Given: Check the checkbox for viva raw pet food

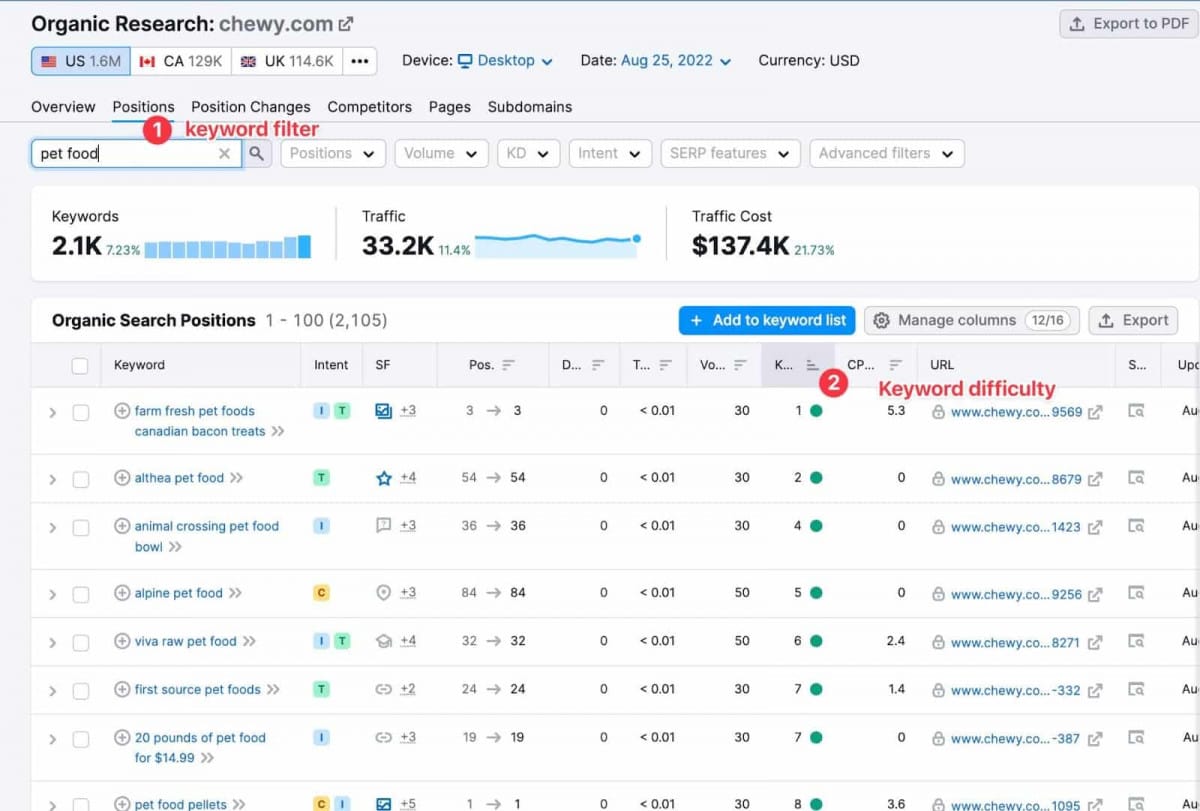Looking at the screenshot, I should tap(82, 640).
